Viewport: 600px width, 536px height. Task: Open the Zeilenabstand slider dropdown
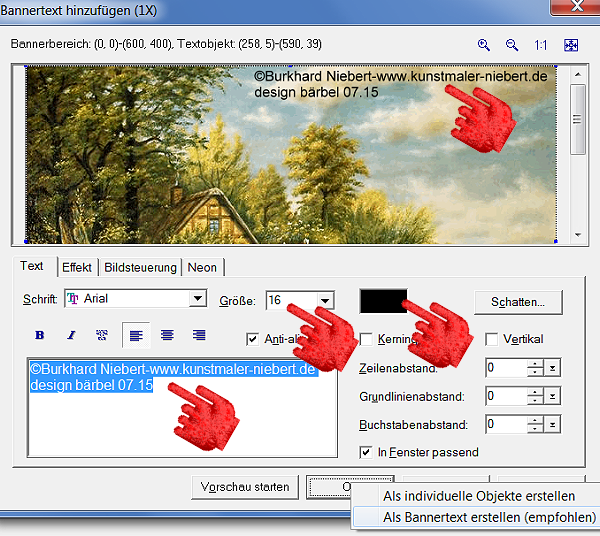(553, 368)
